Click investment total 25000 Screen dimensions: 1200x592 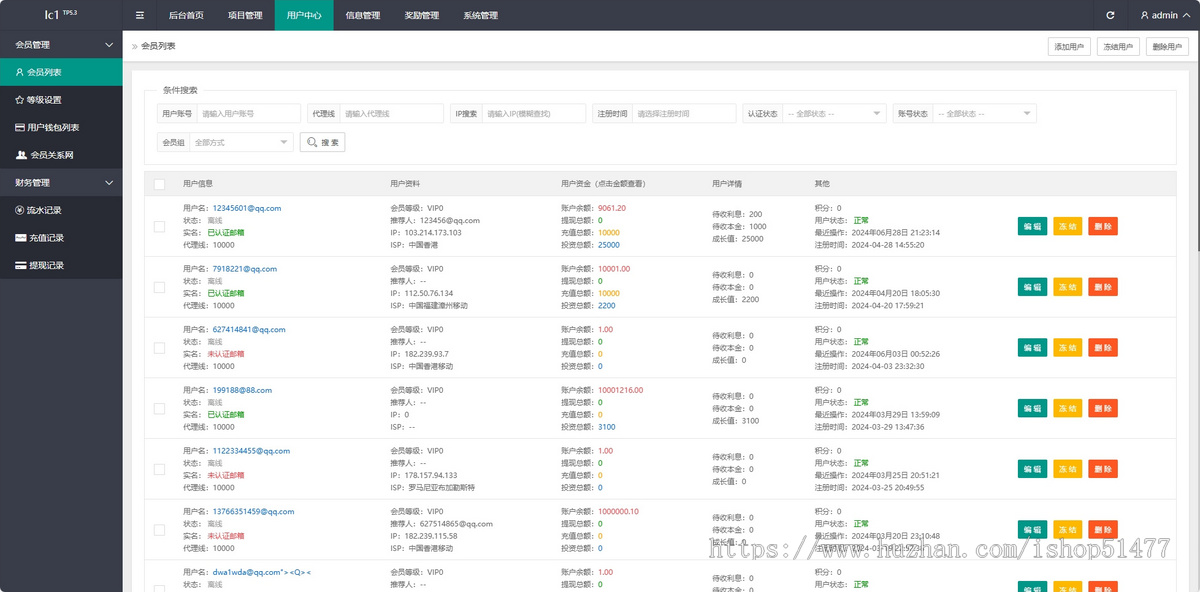[609, 245]
